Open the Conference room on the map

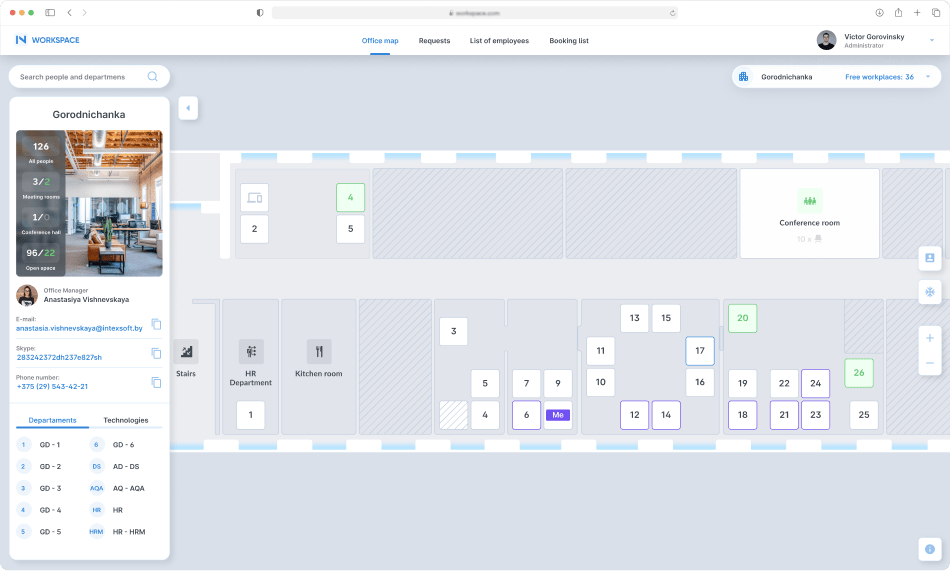click(x=809, y=213)
